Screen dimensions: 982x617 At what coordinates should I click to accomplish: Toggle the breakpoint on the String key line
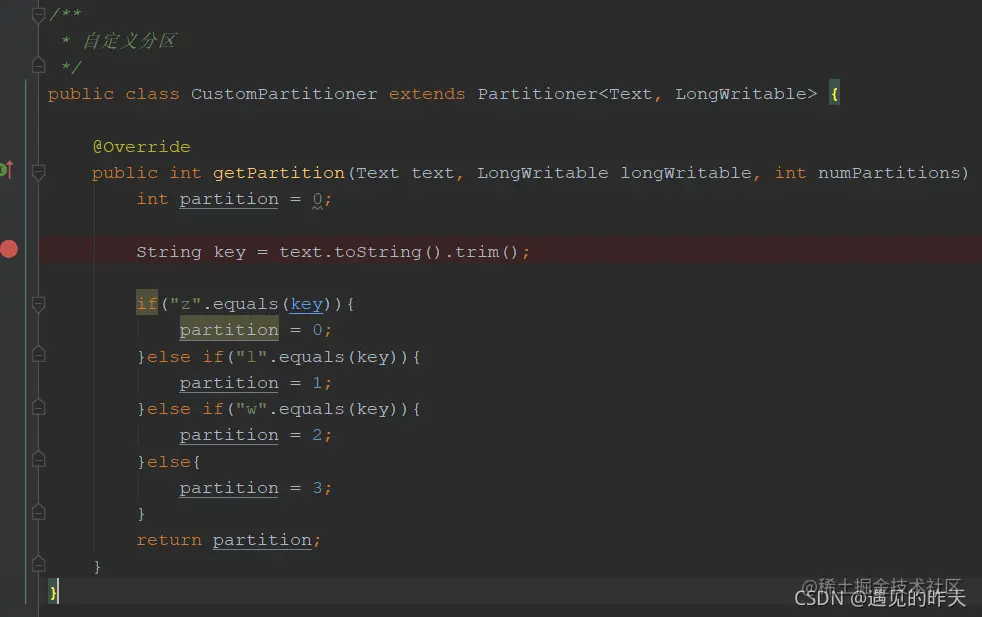point(9,249)
